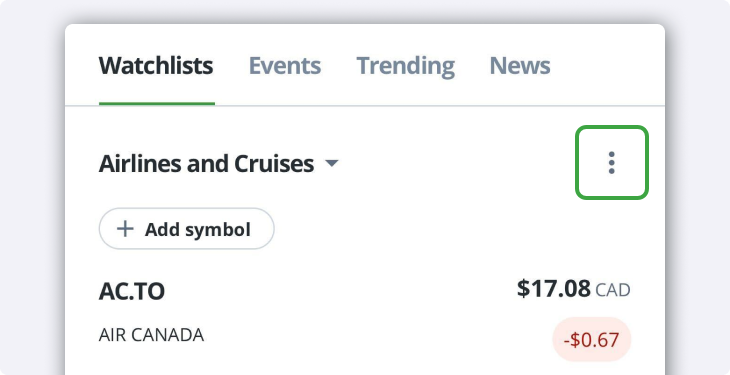Click the AIR CANADA company name

[151, 335]
